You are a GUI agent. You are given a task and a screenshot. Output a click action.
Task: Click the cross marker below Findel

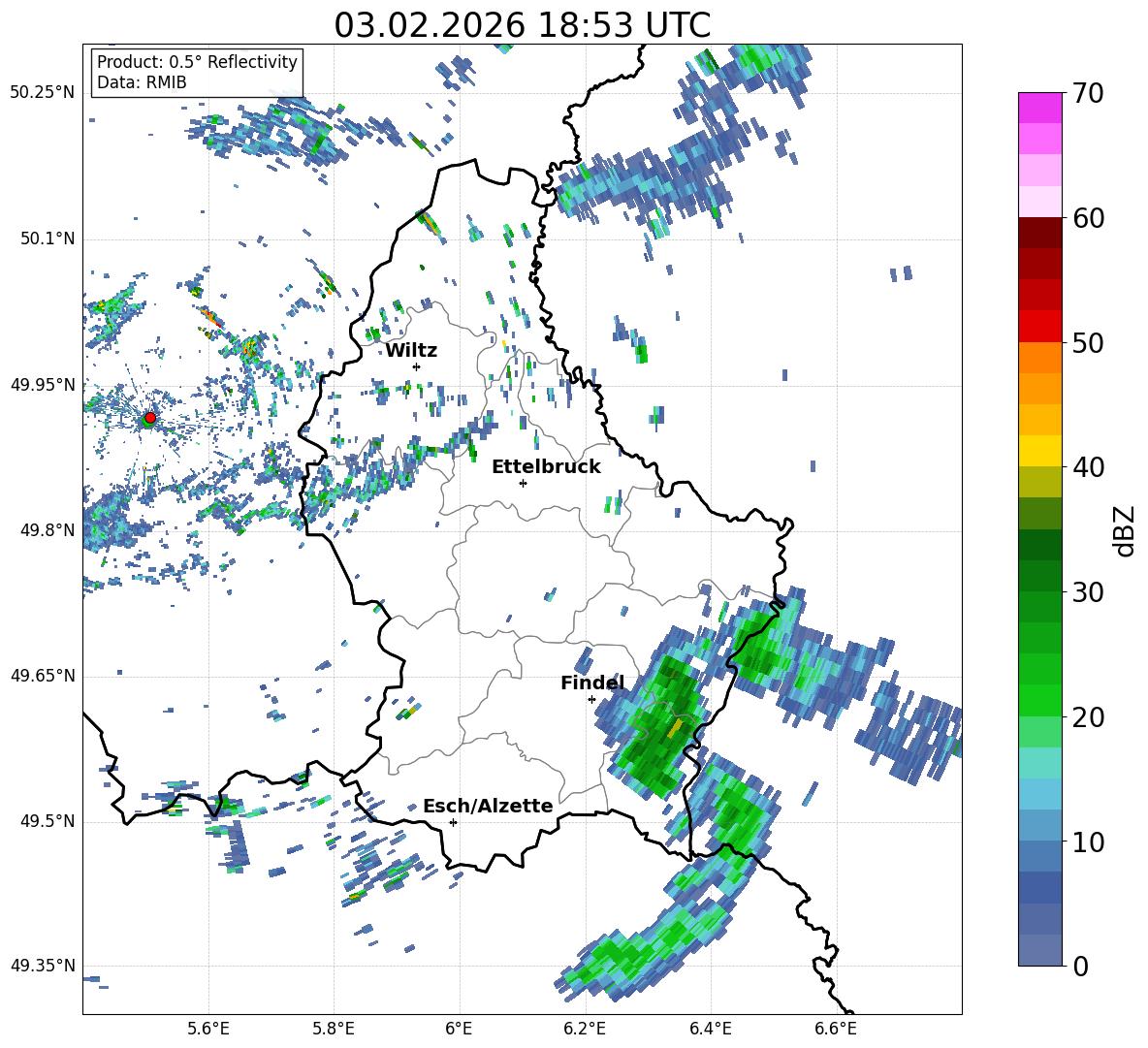[x=591, y=699]
